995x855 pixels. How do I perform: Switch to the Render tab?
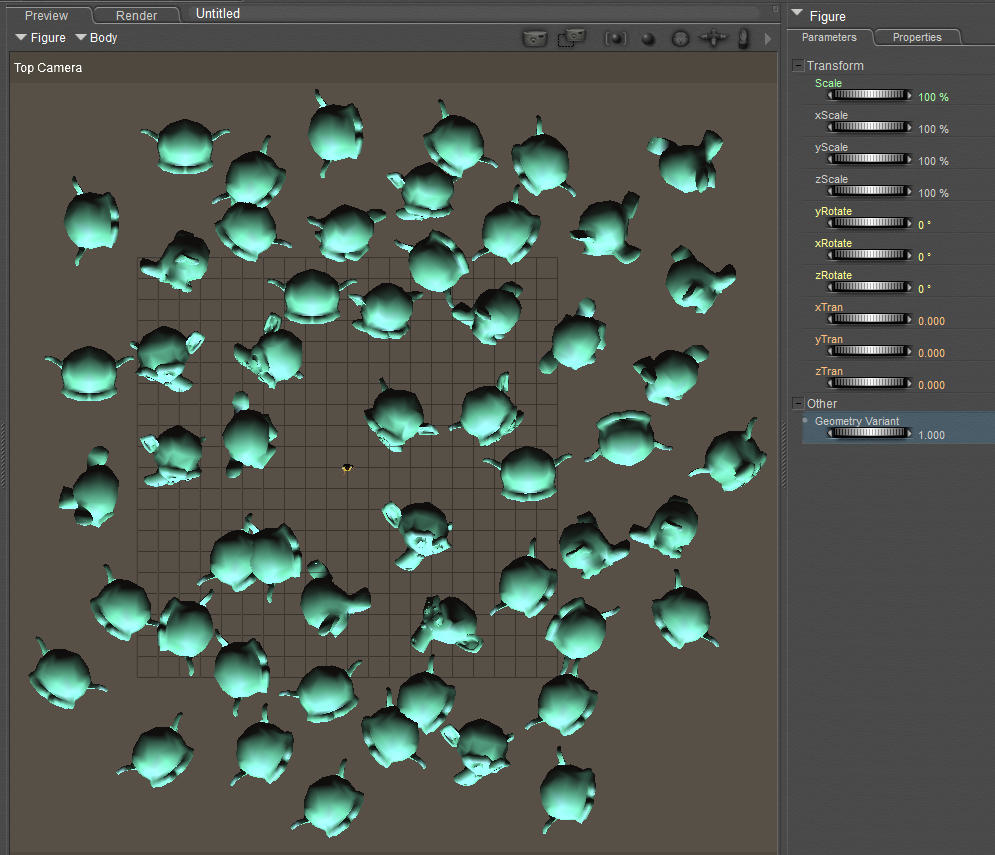click(136, 15)
